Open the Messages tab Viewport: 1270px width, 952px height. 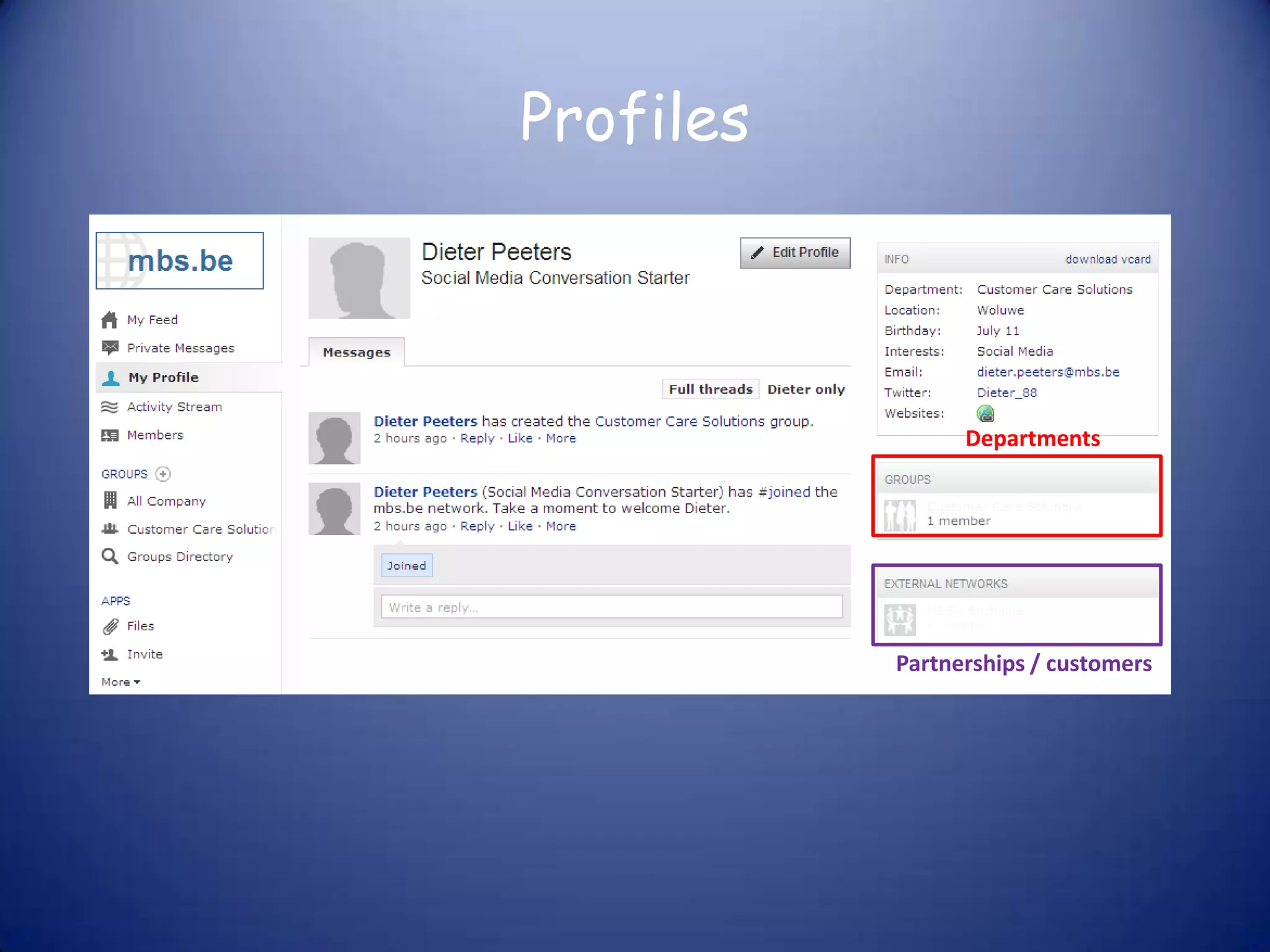357,352
